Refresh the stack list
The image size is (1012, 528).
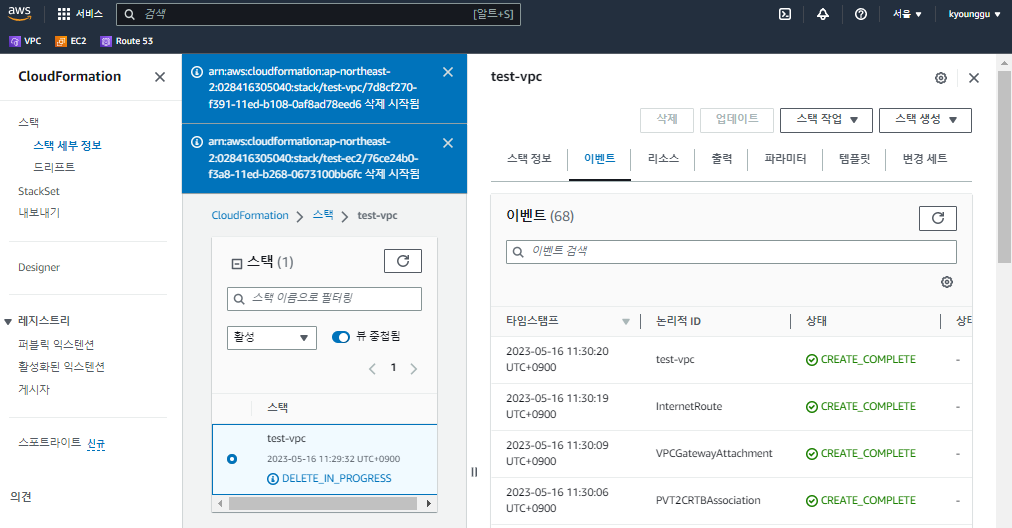[403, 261]
